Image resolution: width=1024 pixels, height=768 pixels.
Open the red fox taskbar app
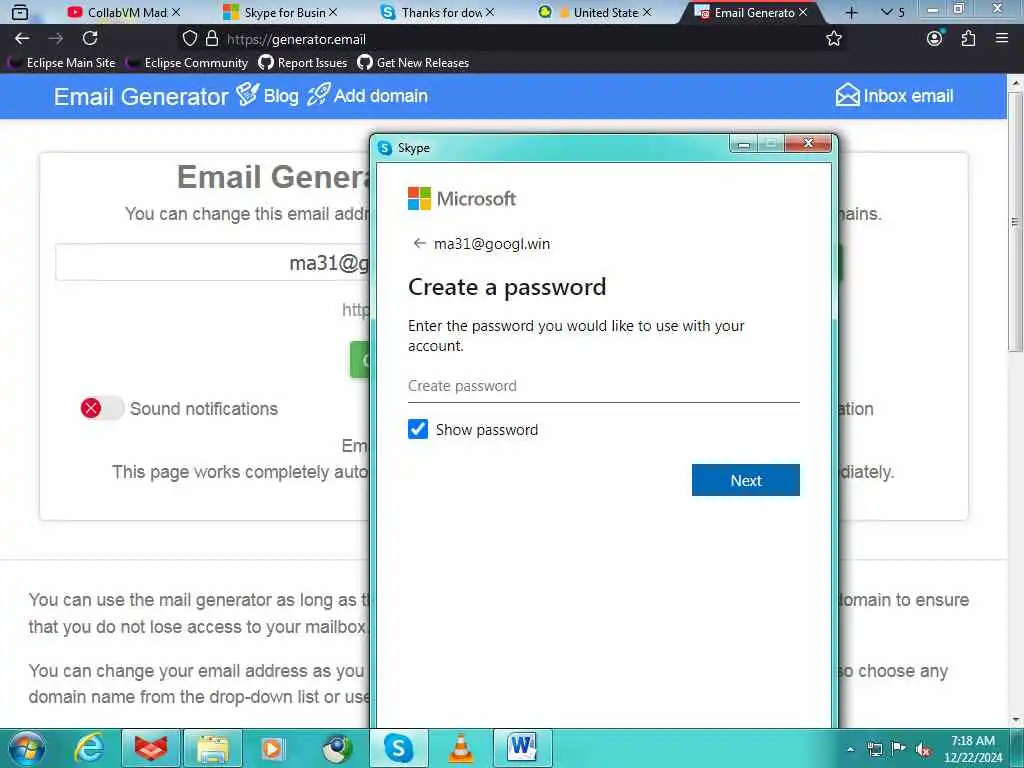pos(151,748)
